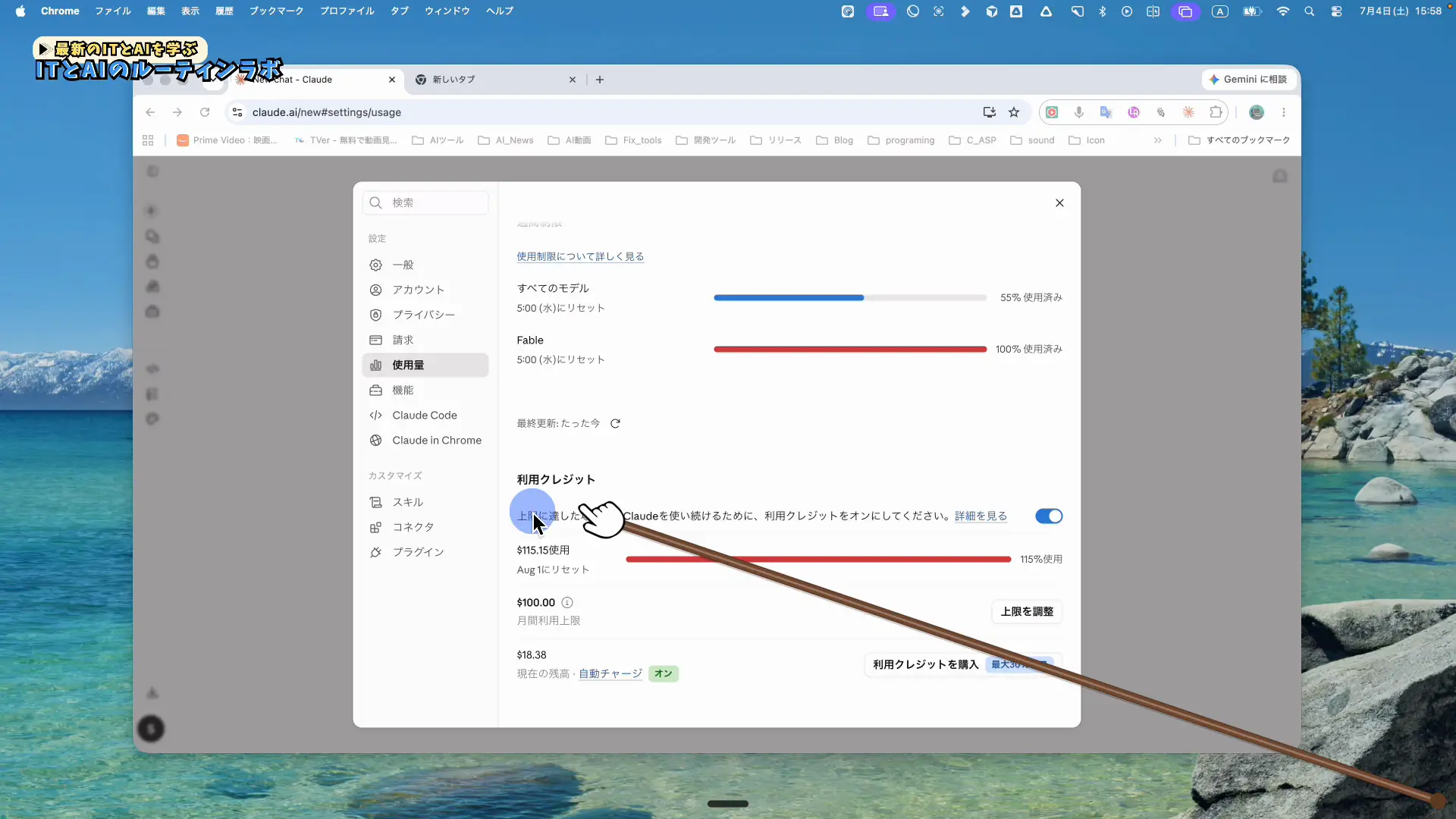Close the New chat - Claude tab
This screenshot has width=1456, height=819.
coord(392,80)
